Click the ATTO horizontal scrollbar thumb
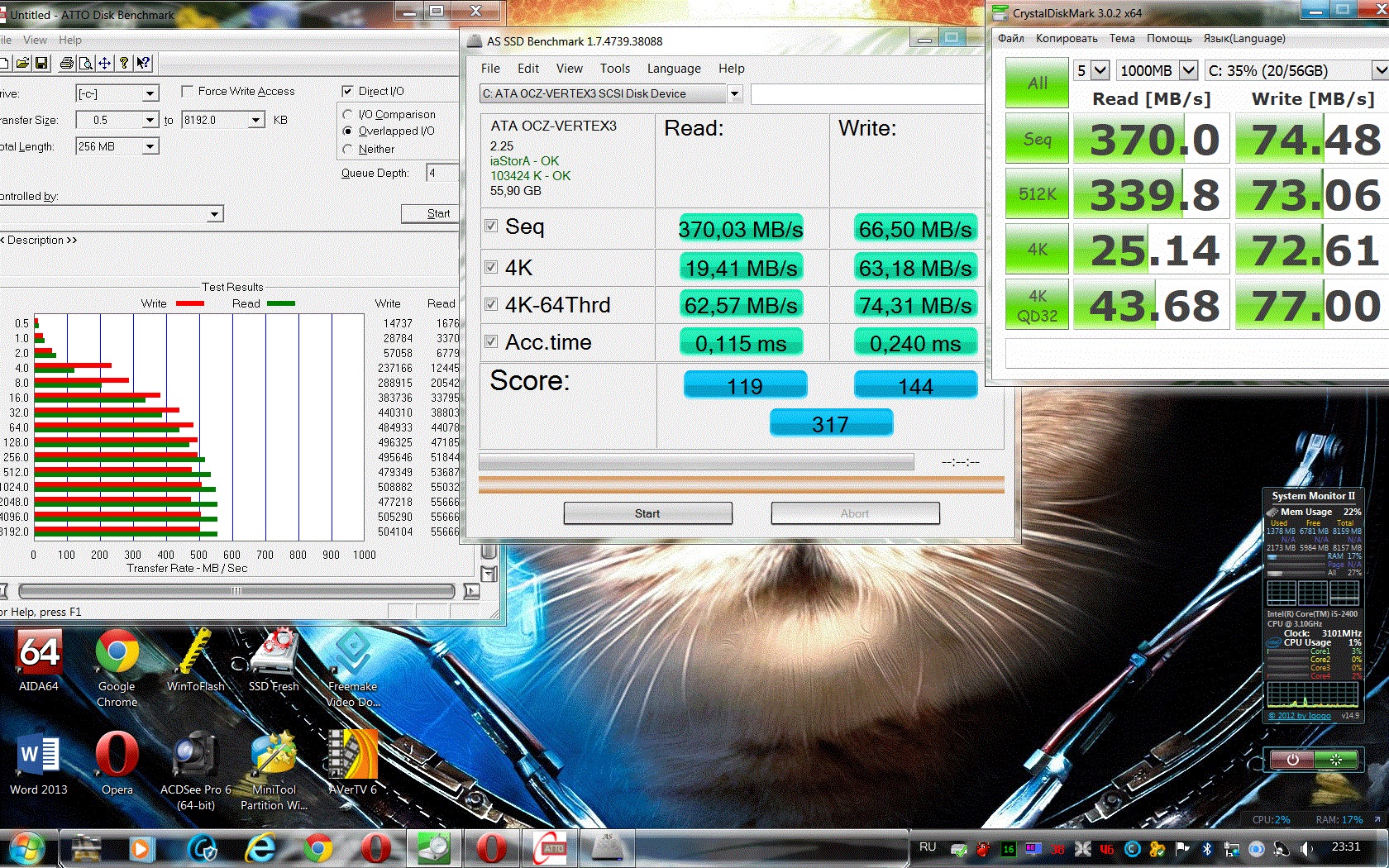Screen dimensions: 1389x868 [x=236, y=591]
